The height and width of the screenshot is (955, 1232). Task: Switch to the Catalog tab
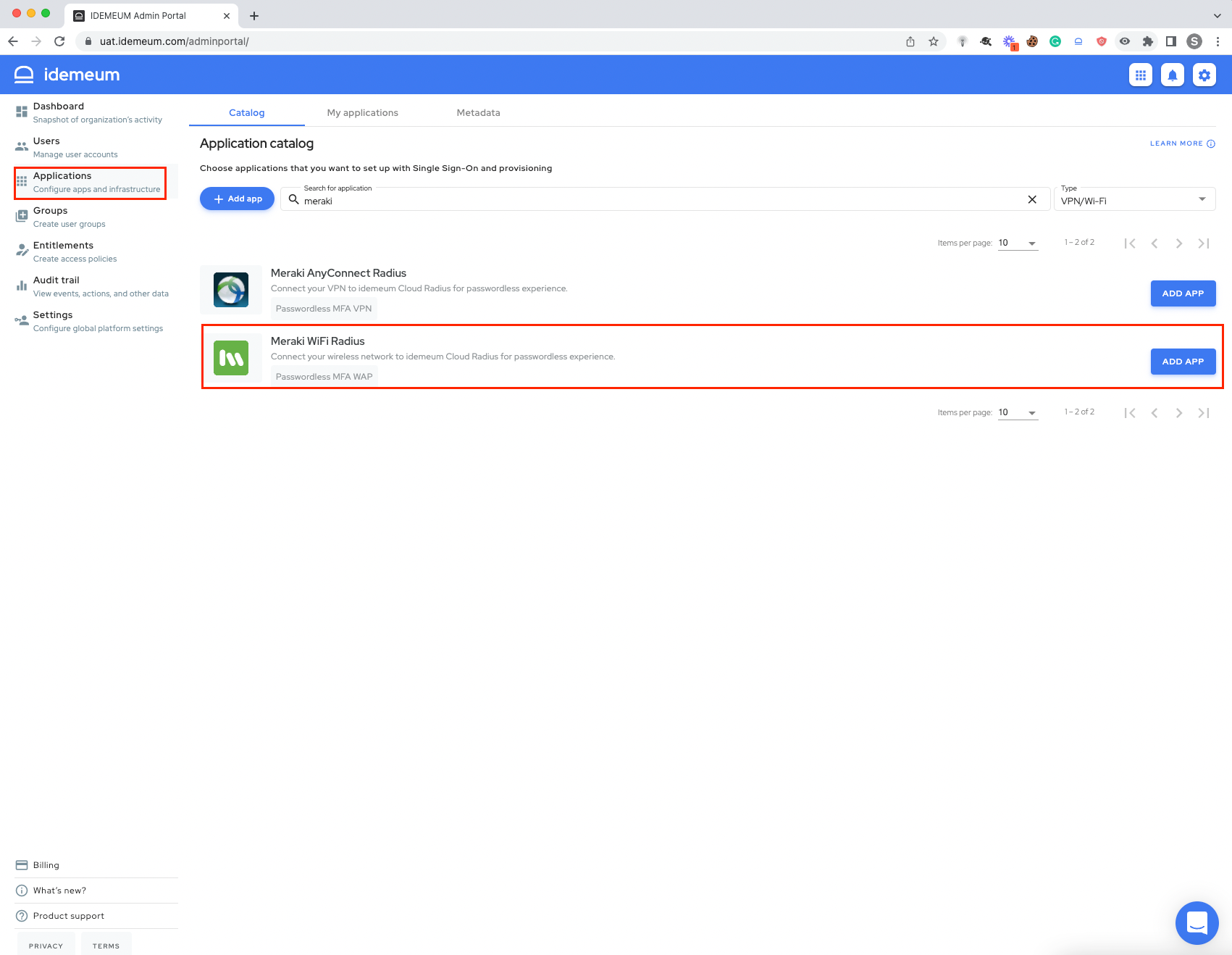pos(247,112)
